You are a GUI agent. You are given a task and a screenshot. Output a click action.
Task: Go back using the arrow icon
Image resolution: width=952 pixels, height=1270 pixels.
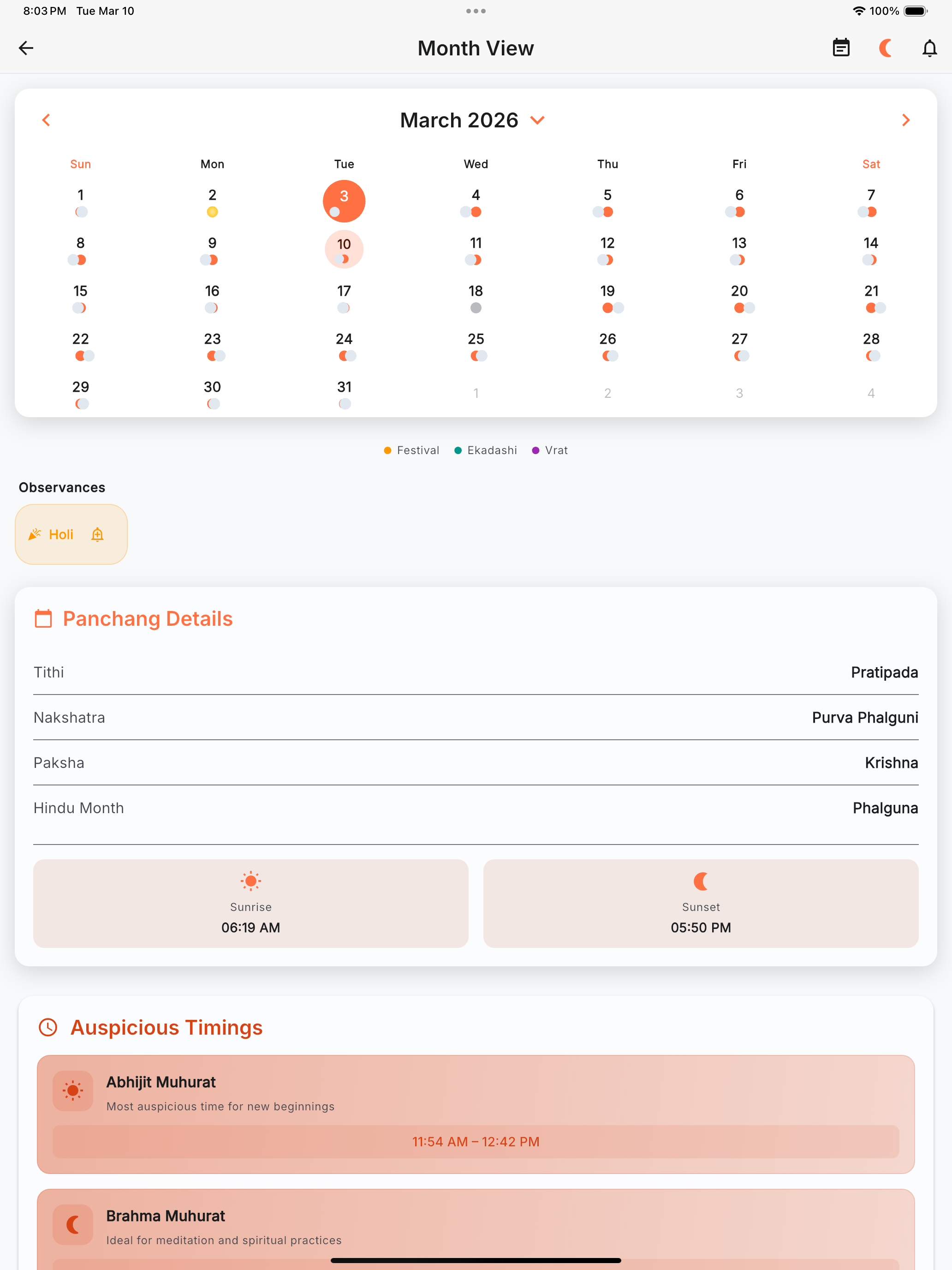tap(26, 48)
